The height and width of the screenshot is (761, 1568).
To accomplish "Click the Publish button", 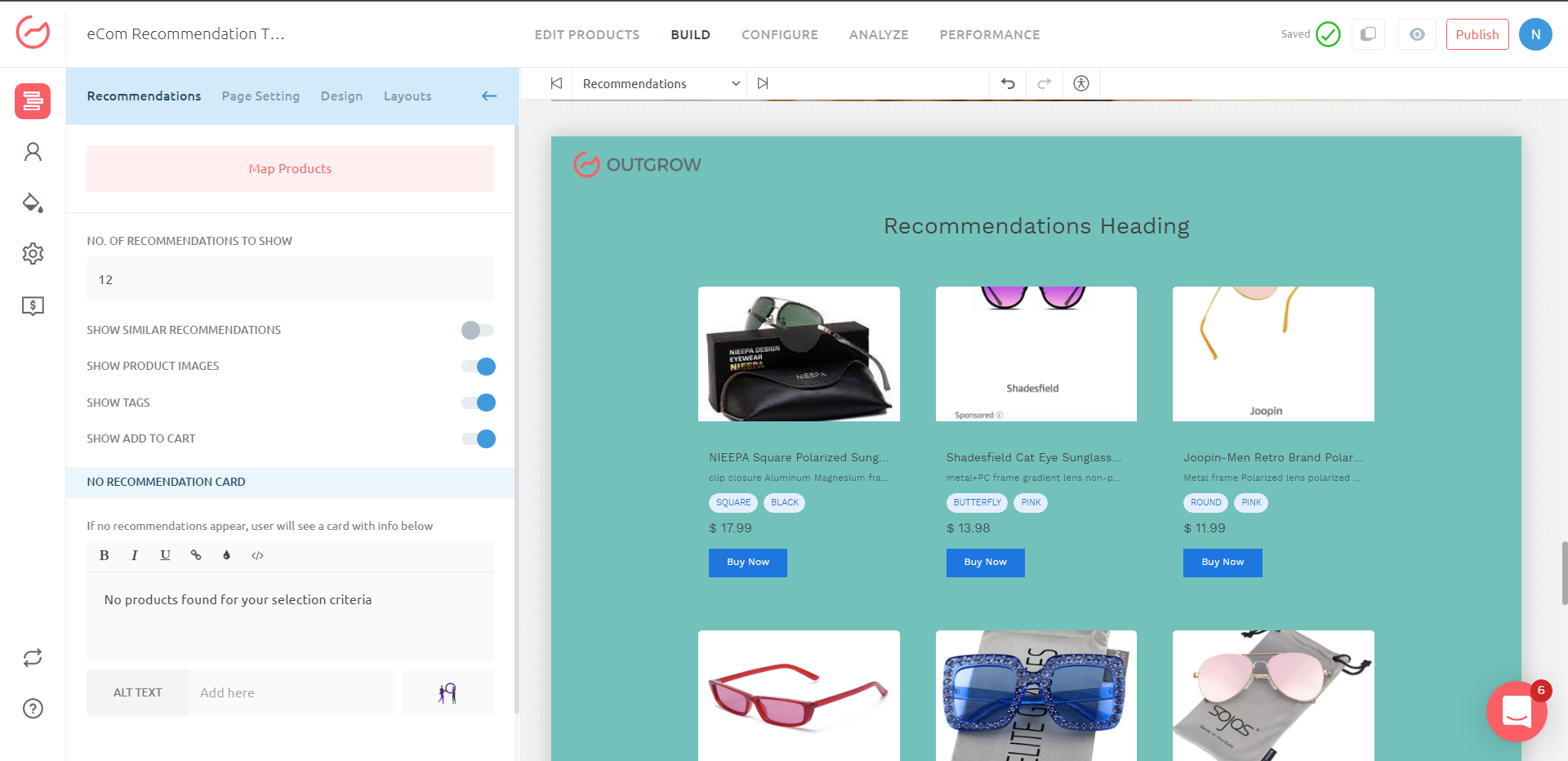I will tap(1477, 34).
